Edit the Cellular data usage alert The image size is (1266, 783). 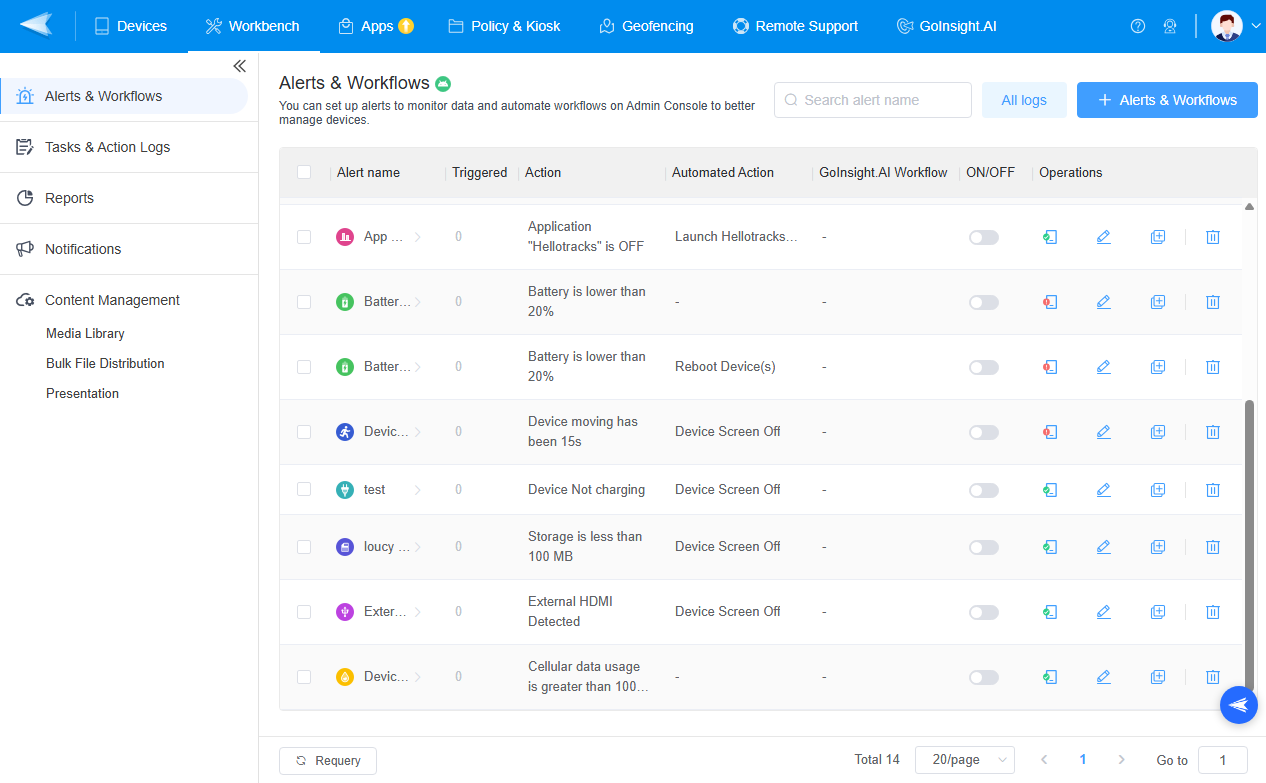[x=1104, y=677]
